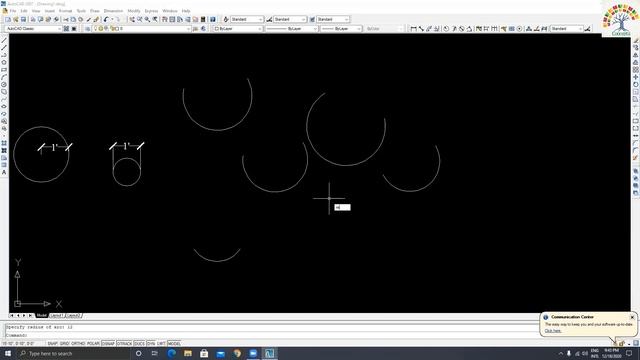Select the Arc tool in Draw toolbar

coord(4,77)
